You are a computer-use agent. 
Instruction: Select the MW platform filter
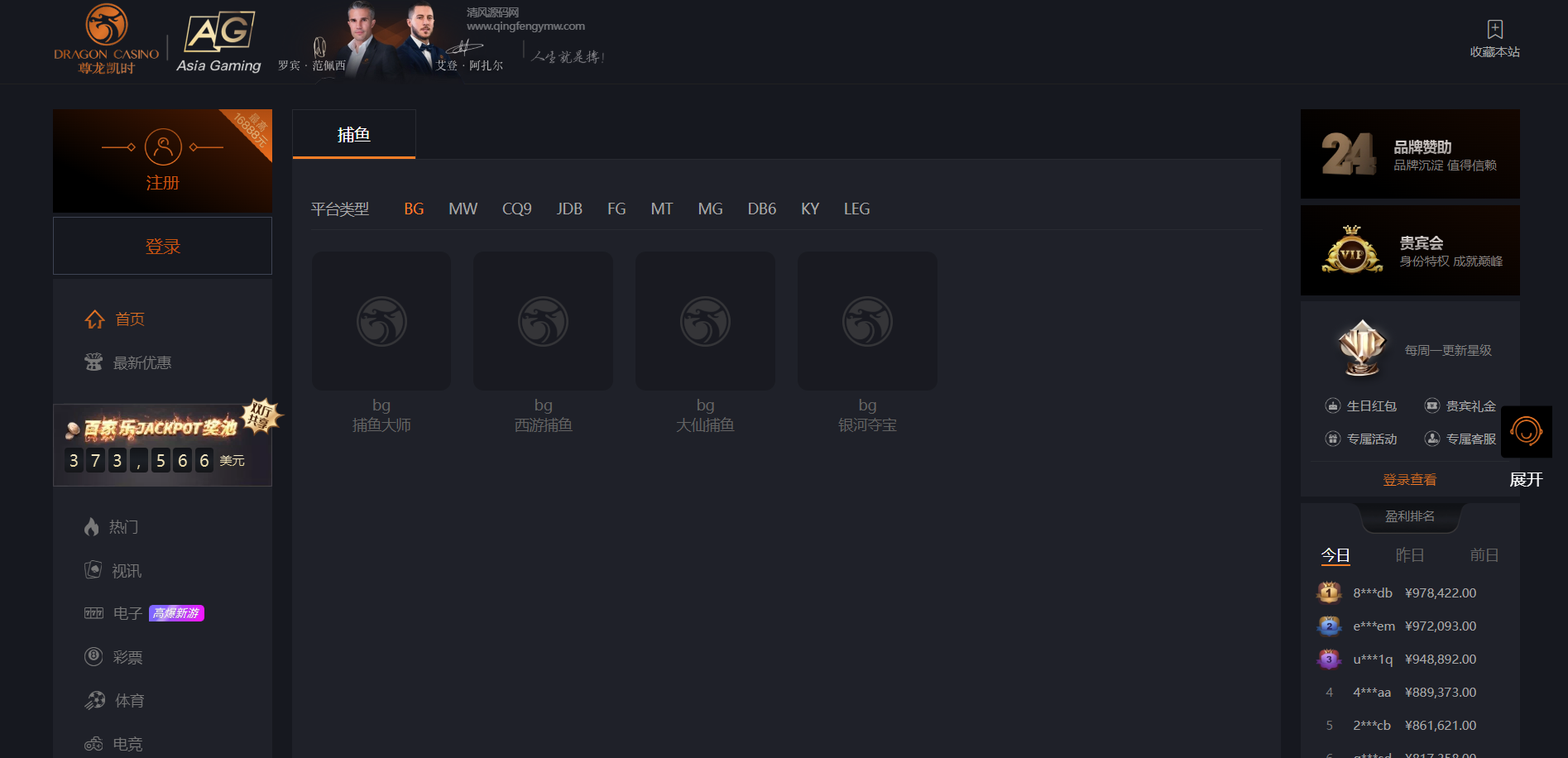[x=463, y=209]
